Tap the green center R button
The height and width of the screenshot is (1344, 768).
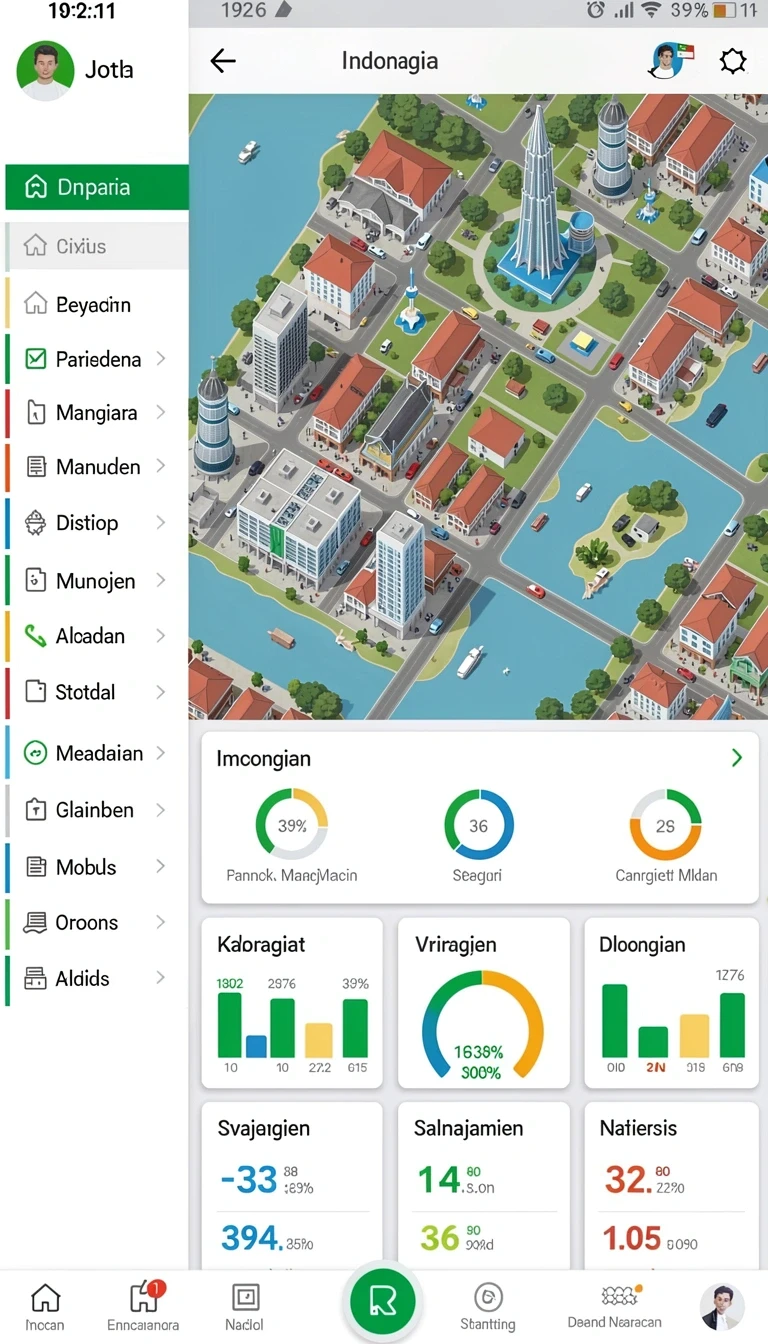pyautogui.click(x=383, y=1300)
